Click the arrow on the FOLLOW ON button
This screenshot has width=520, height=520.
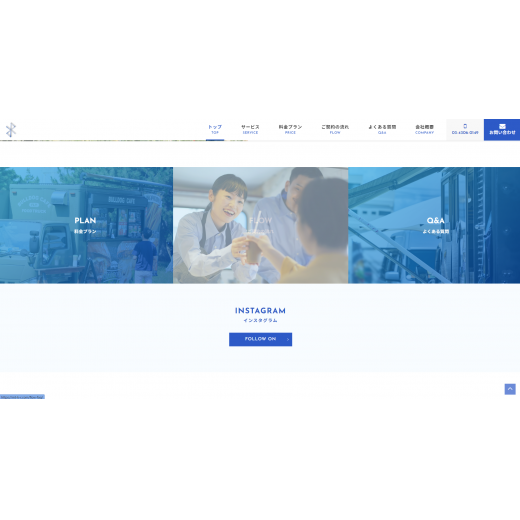coord(288,339)
